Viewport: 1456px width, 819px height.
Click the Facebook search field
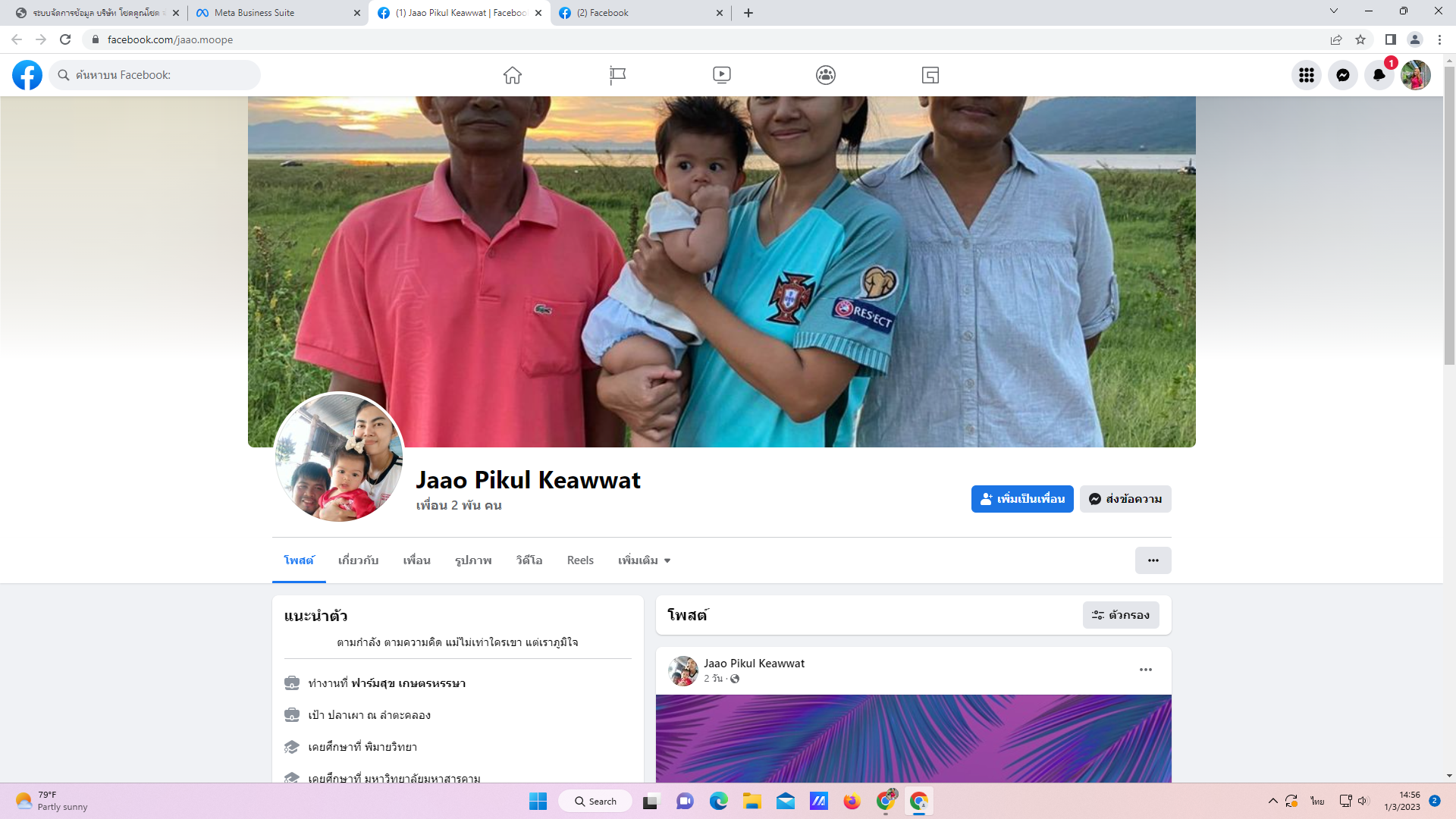[x=155, y=75]
